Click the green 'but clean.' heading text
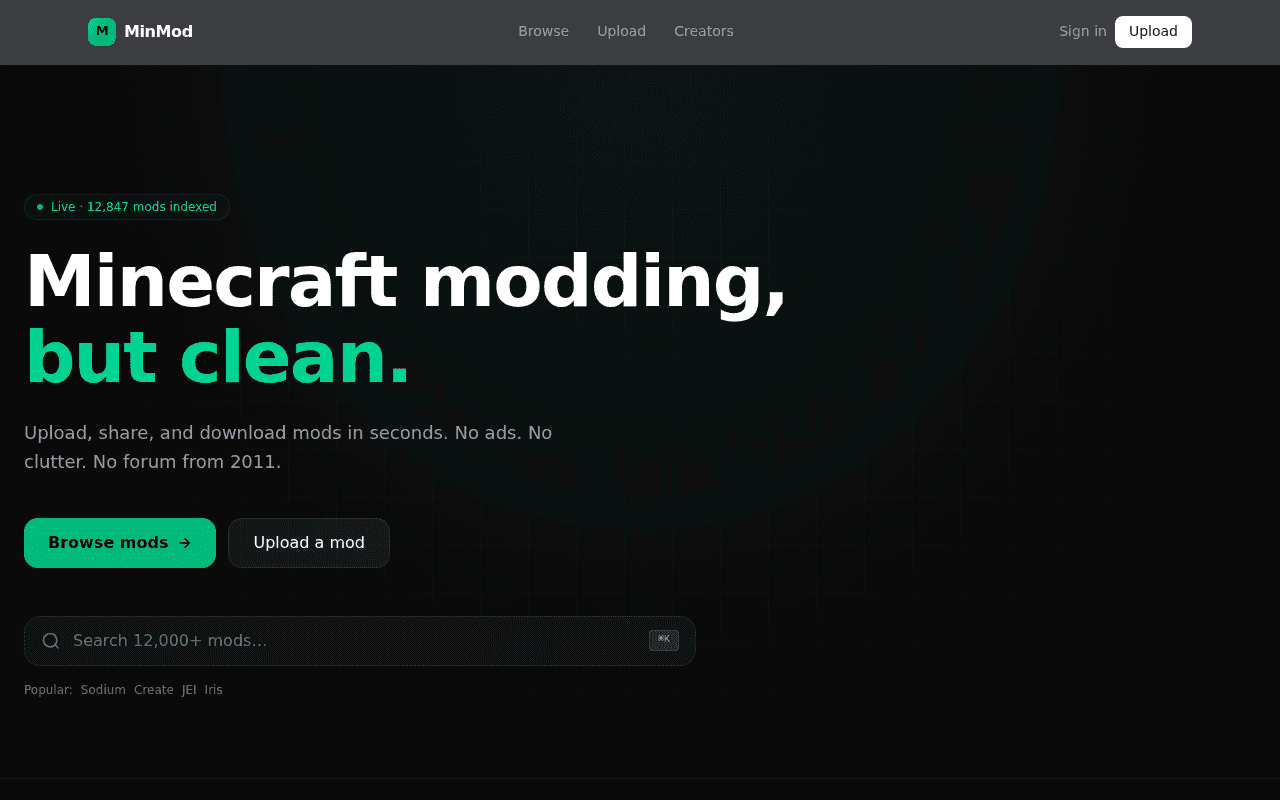 [217, 357]
